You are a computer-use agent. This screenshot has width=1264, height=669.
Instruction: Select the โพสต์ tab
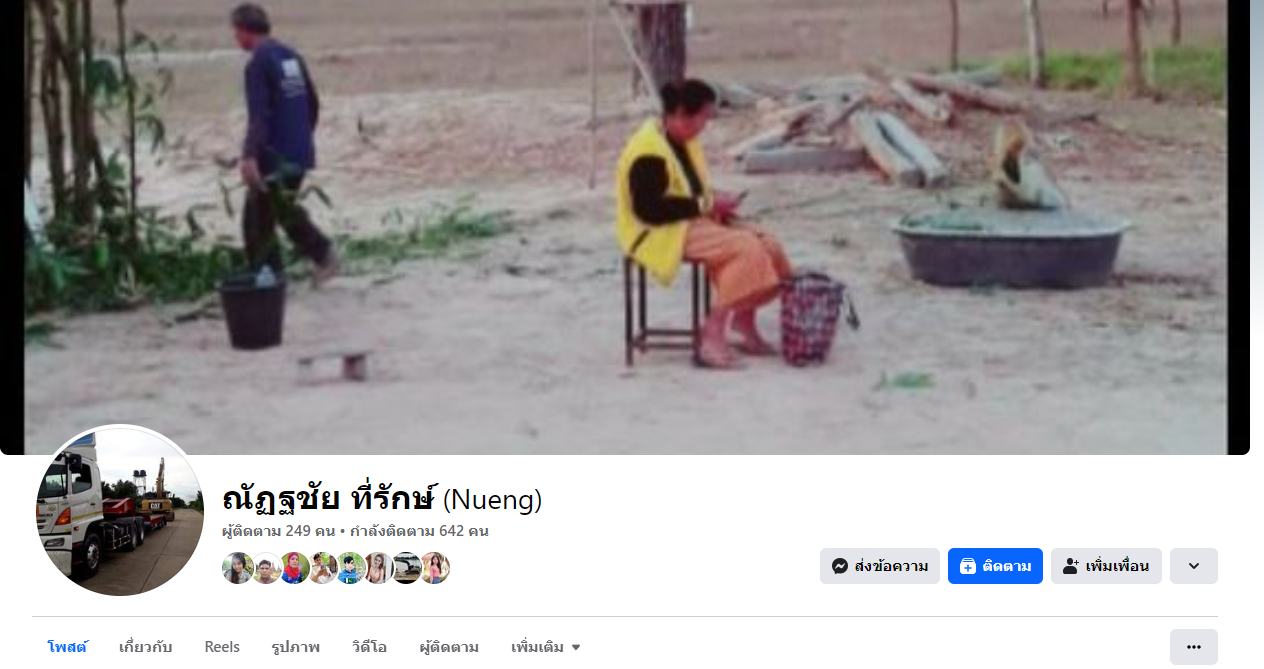point(67,647)
